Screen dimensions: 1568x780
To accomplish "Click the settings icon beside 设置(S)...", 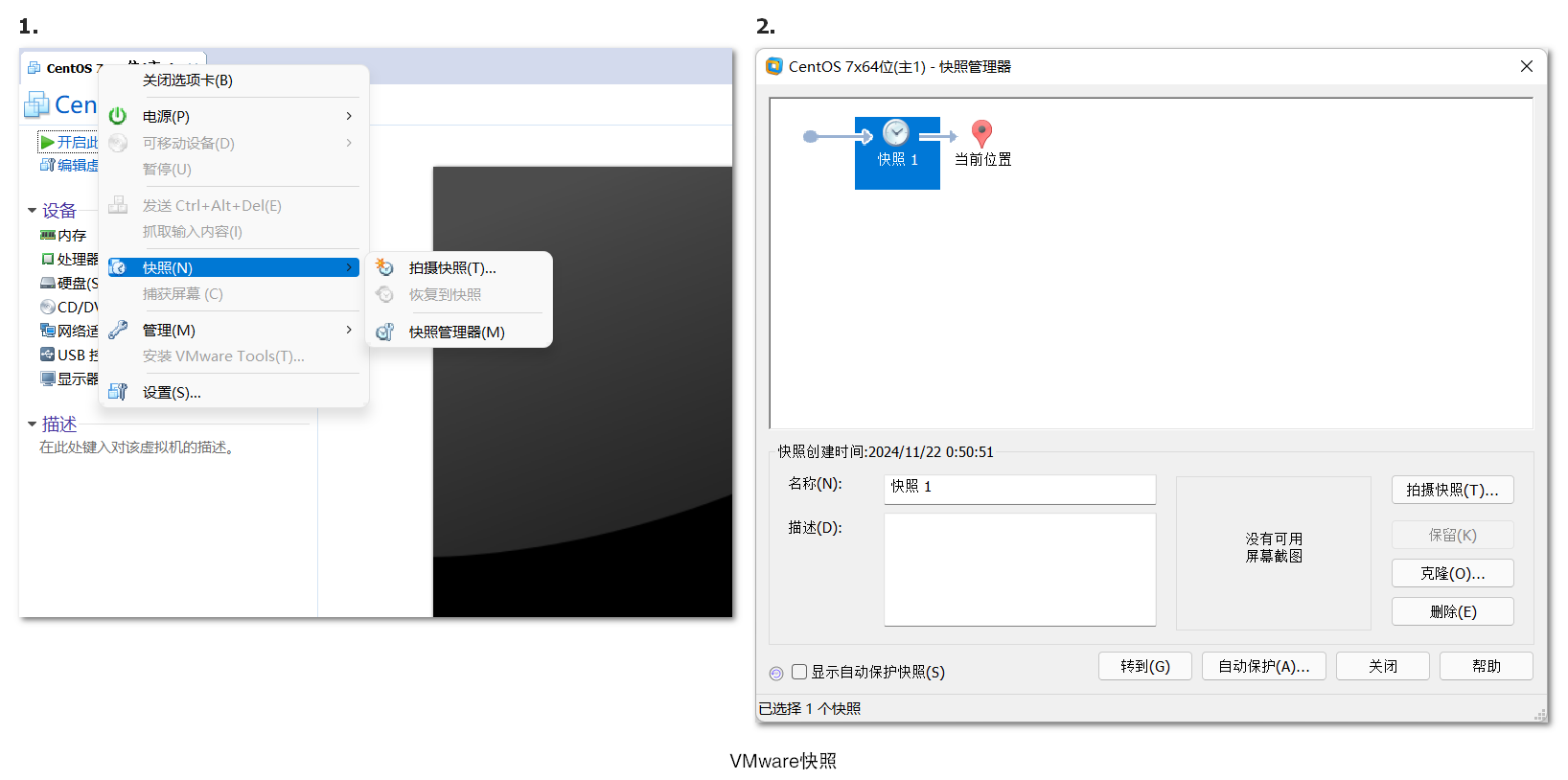I will (x=118, y=392).
